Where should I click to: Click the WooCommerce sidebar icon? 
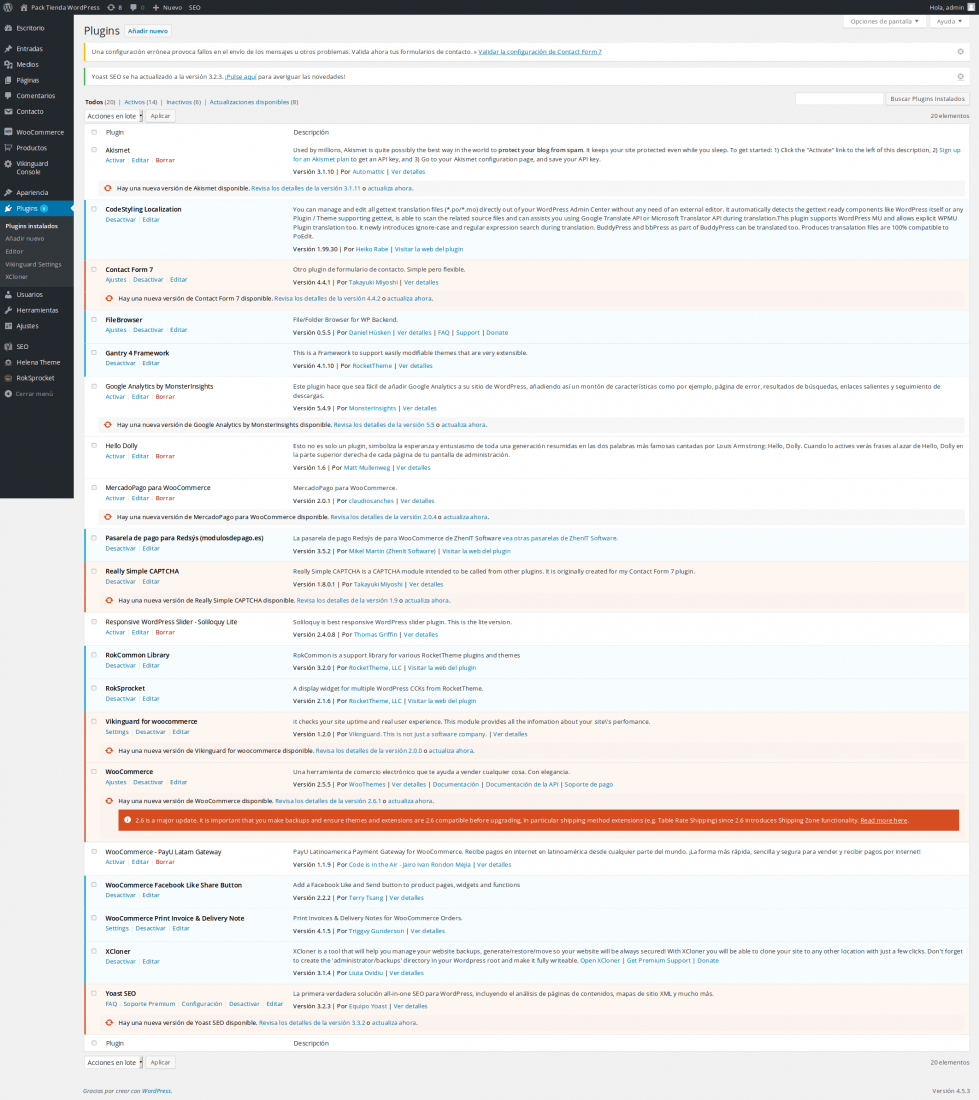8,132
